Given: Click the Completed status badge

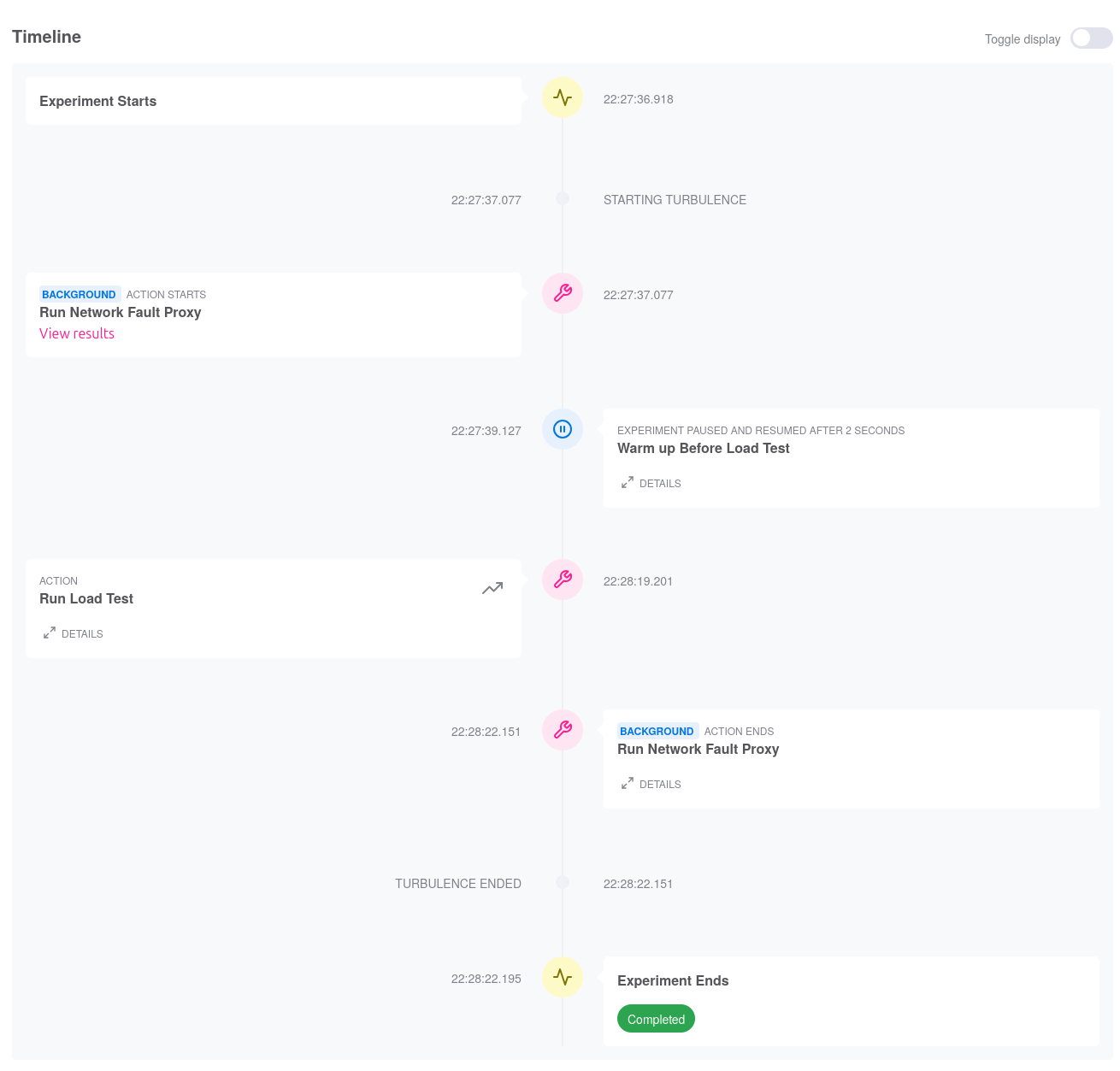Looking at the screenshot, I should coord(656,1019).
